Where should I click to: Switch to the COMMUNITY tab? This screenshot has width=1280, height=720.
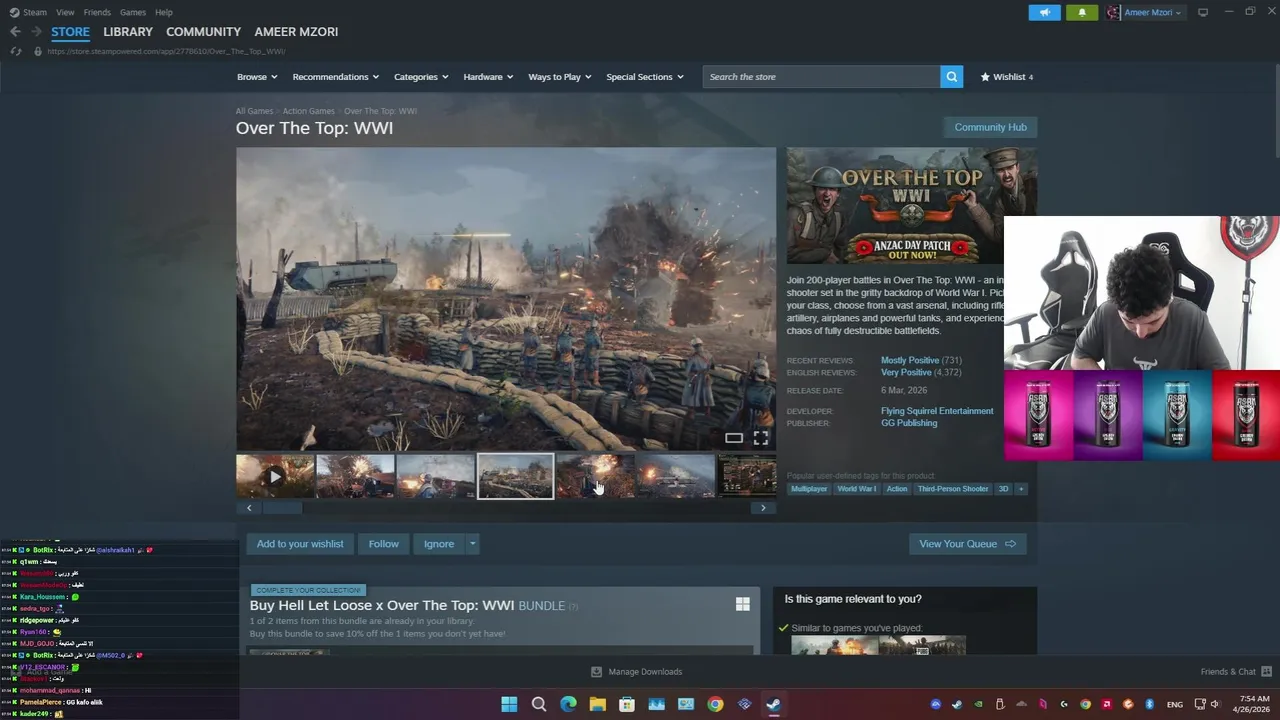[203, 32]
